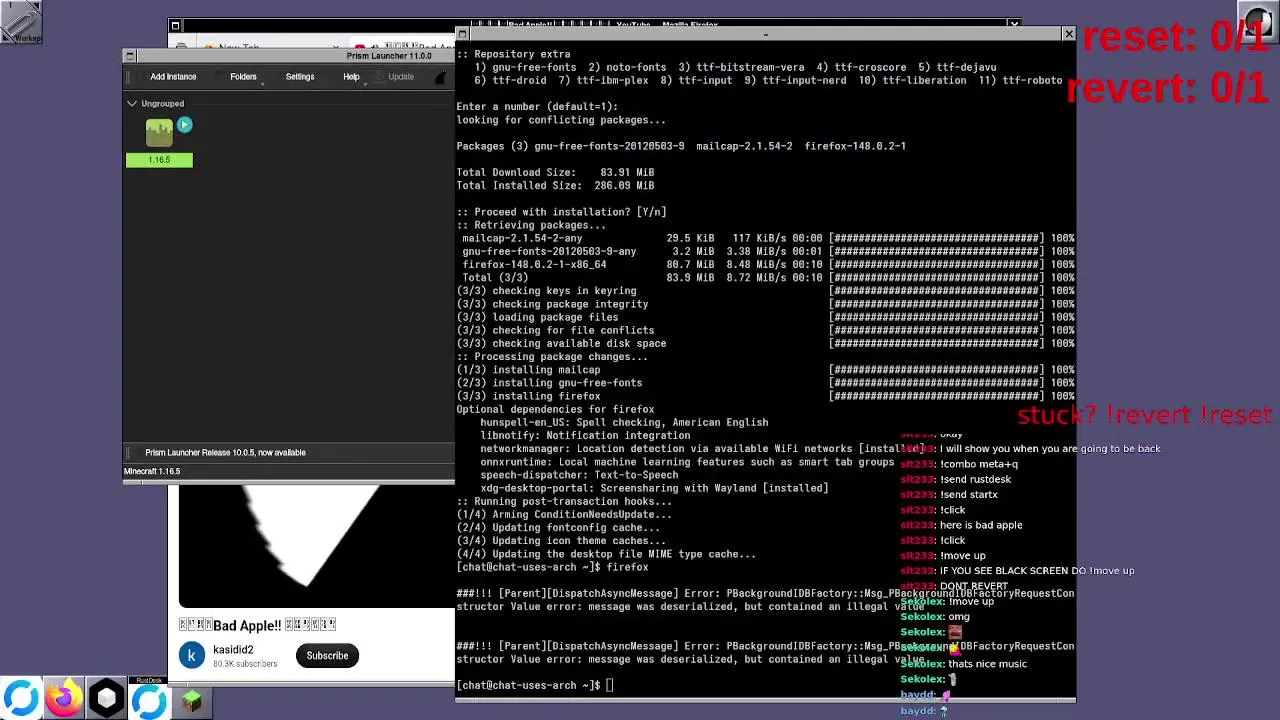Click chat message 'here is bad apple'
The width and height of the screenshot is (1280, 720).
point(981,525)
